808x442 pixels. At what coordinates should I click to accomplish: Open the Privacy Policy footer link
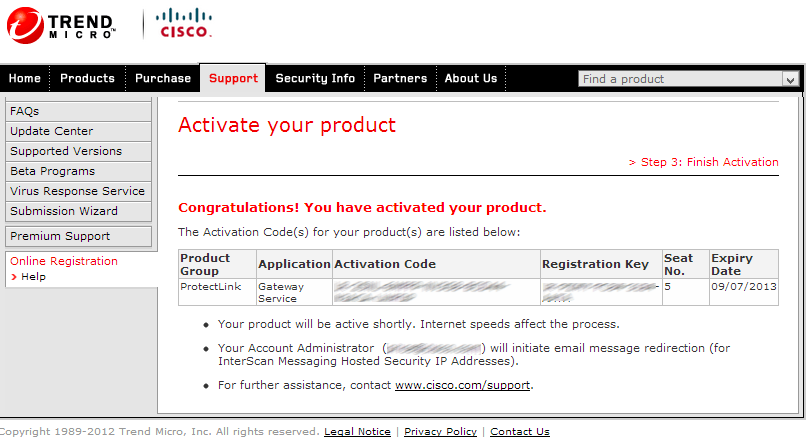click(x=441, y=432)
